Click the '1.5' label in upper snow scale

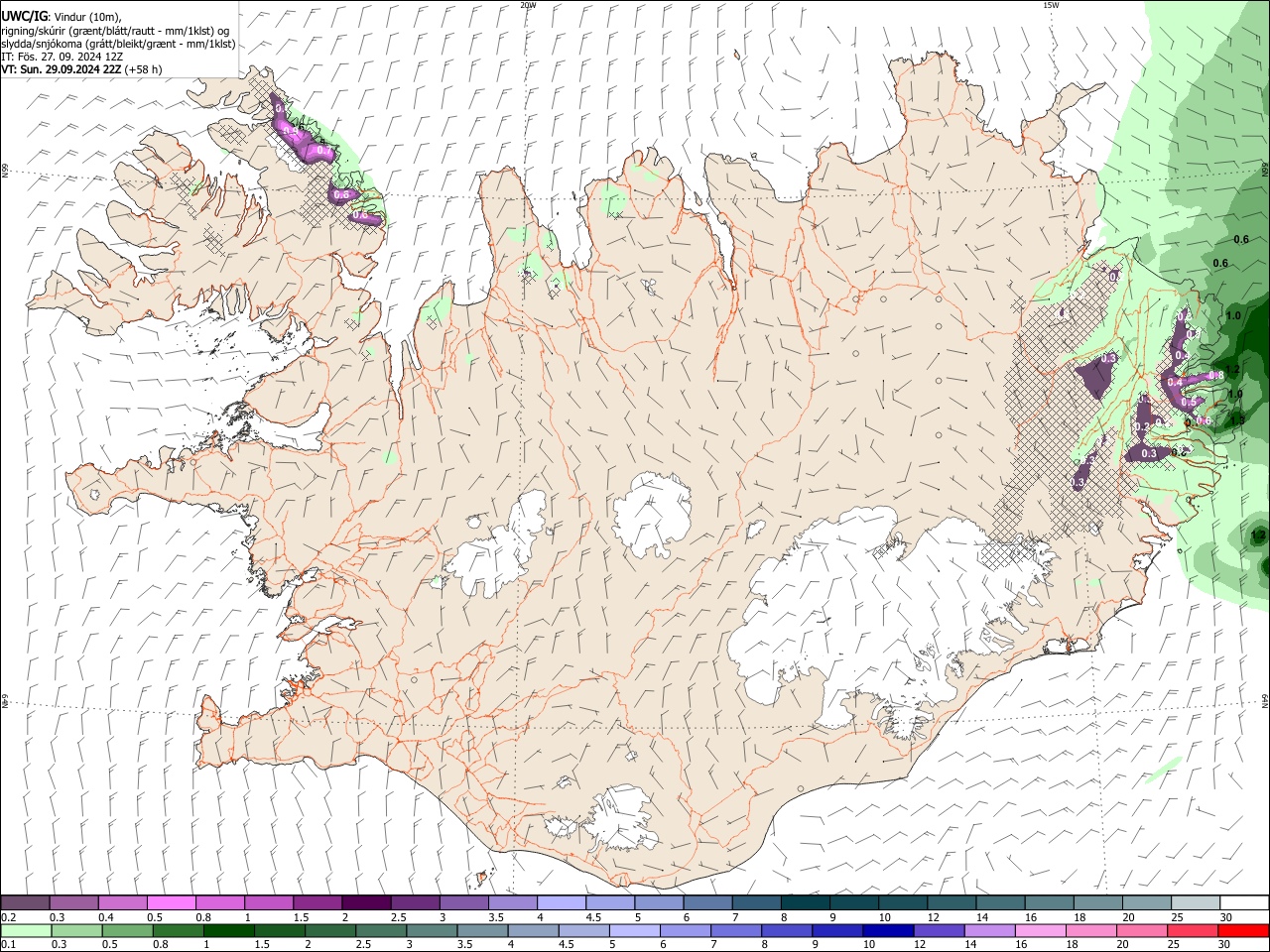pyautogui.click(x=302, y=917)
